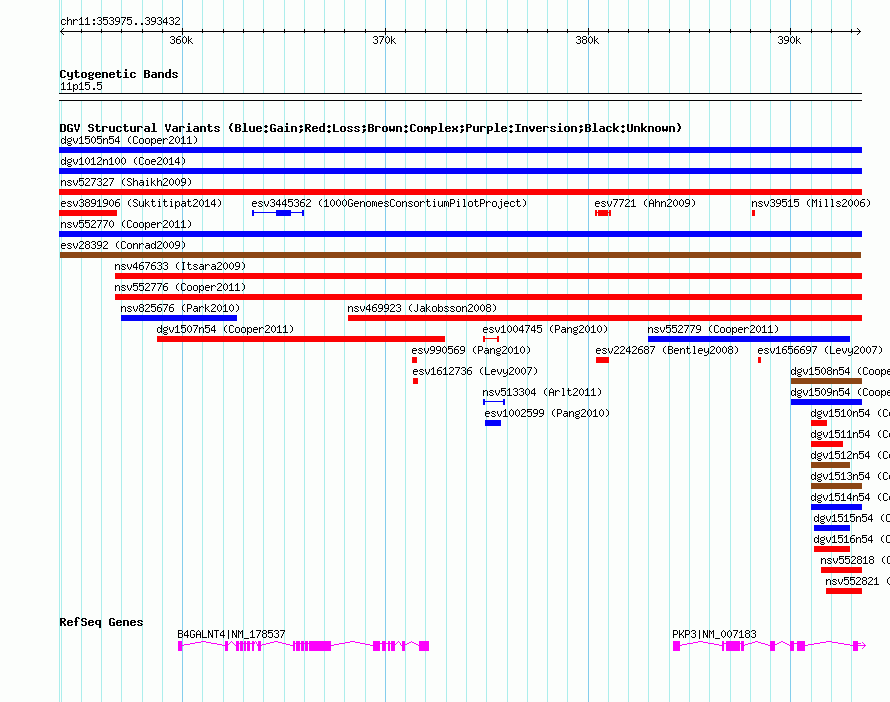Image resolution: width=890 pixels, height=702 pixels.
Task: Click esv1656697 (Levy2007) label
Action: [820, 350]
